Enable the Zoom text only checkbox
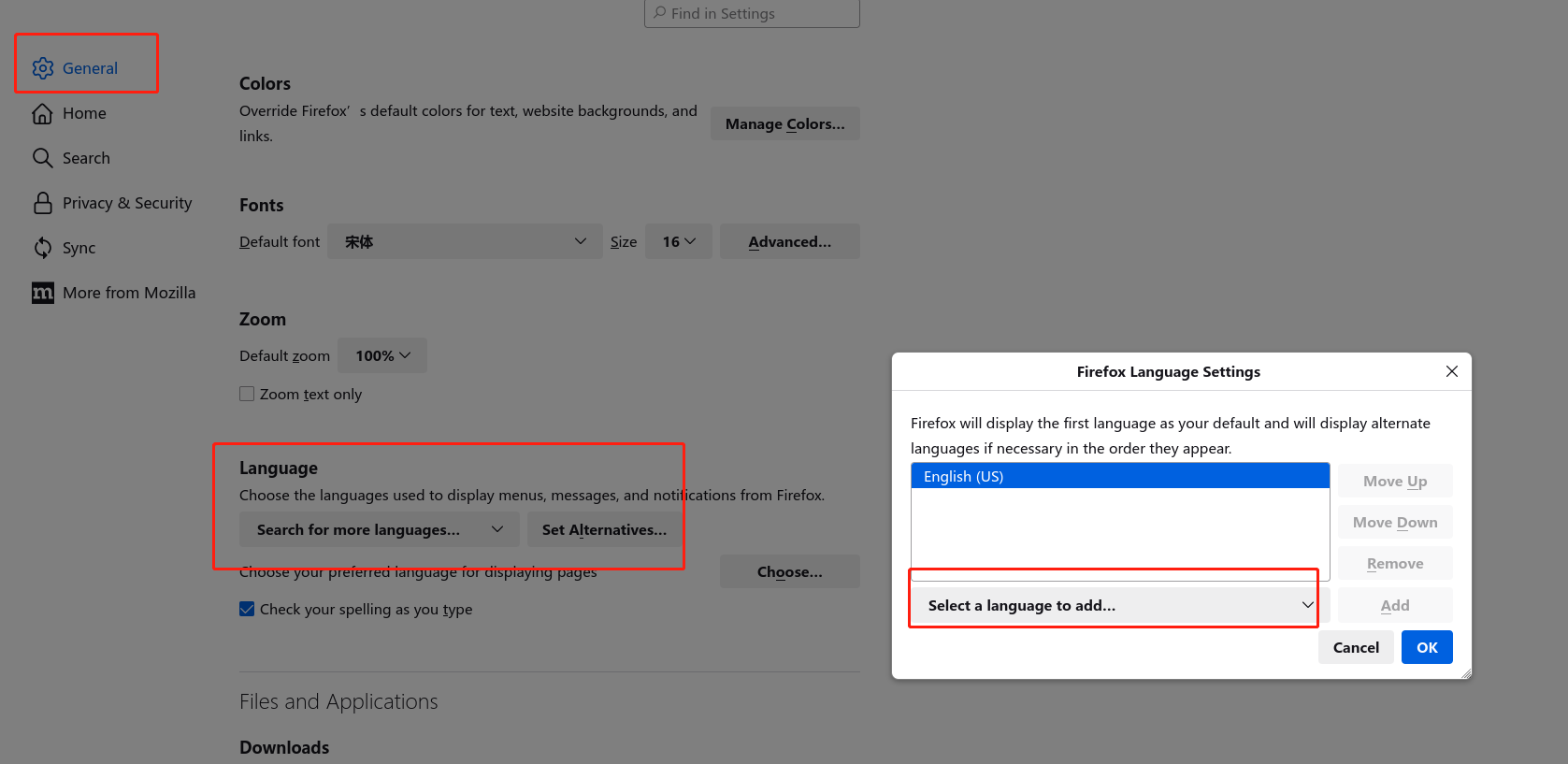This screenshot has width=1568, height=764. [247, 394]
